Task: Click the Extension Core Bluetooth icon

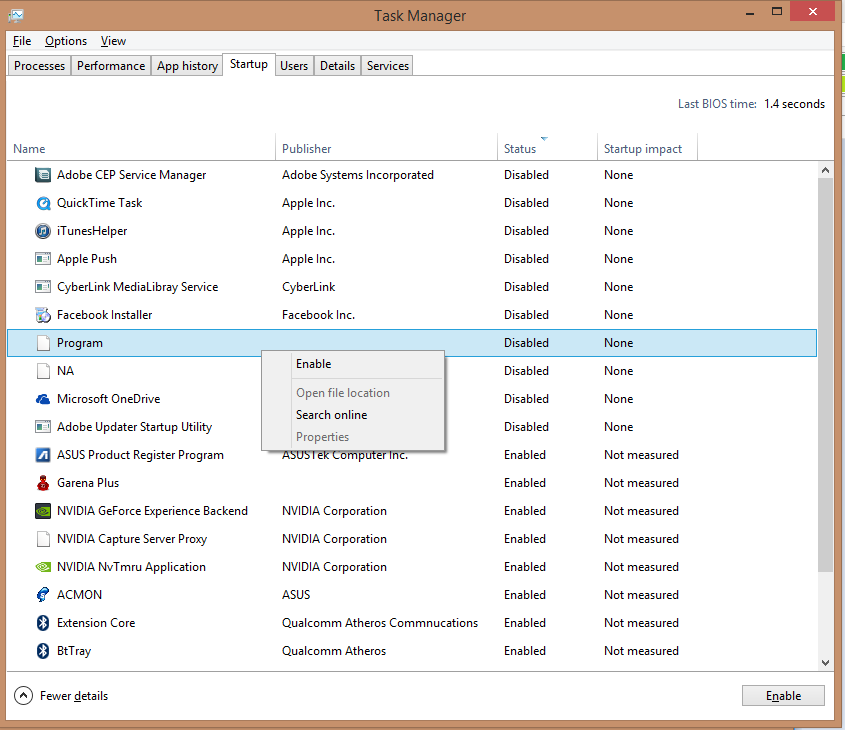Action: (43, 623)
